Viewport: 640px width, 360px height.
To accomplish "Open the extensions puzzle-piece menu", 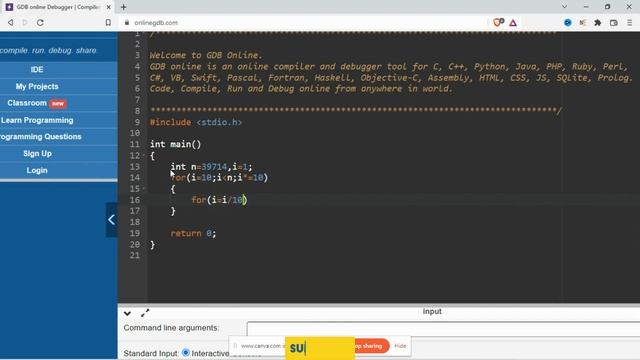I will pos(598,23).
